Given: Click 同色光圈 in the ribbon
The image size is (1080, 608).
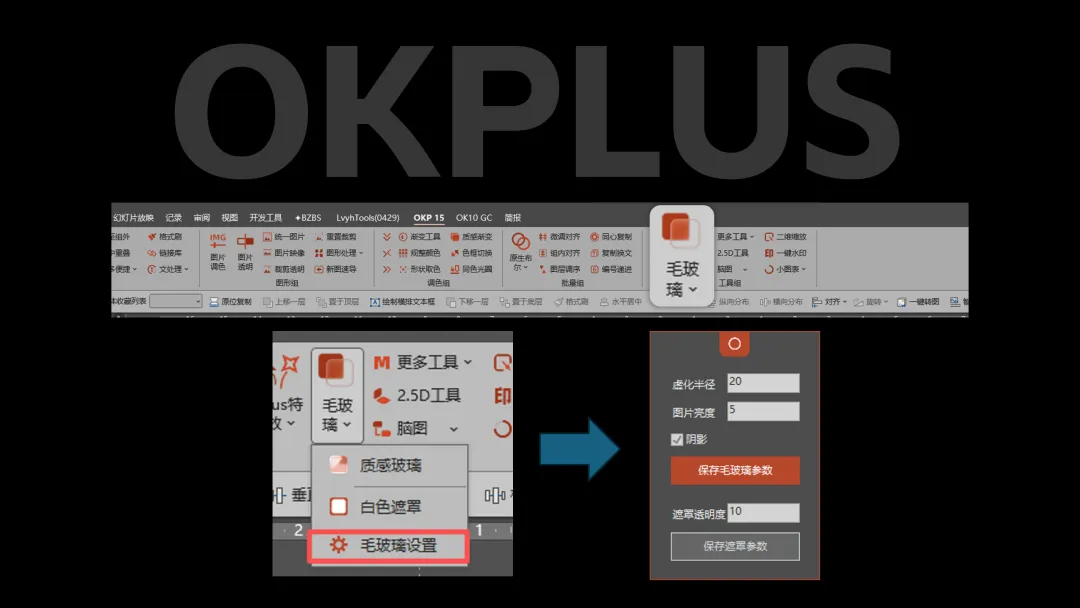Looking at the screenshot, I should [x=471, y=269].
